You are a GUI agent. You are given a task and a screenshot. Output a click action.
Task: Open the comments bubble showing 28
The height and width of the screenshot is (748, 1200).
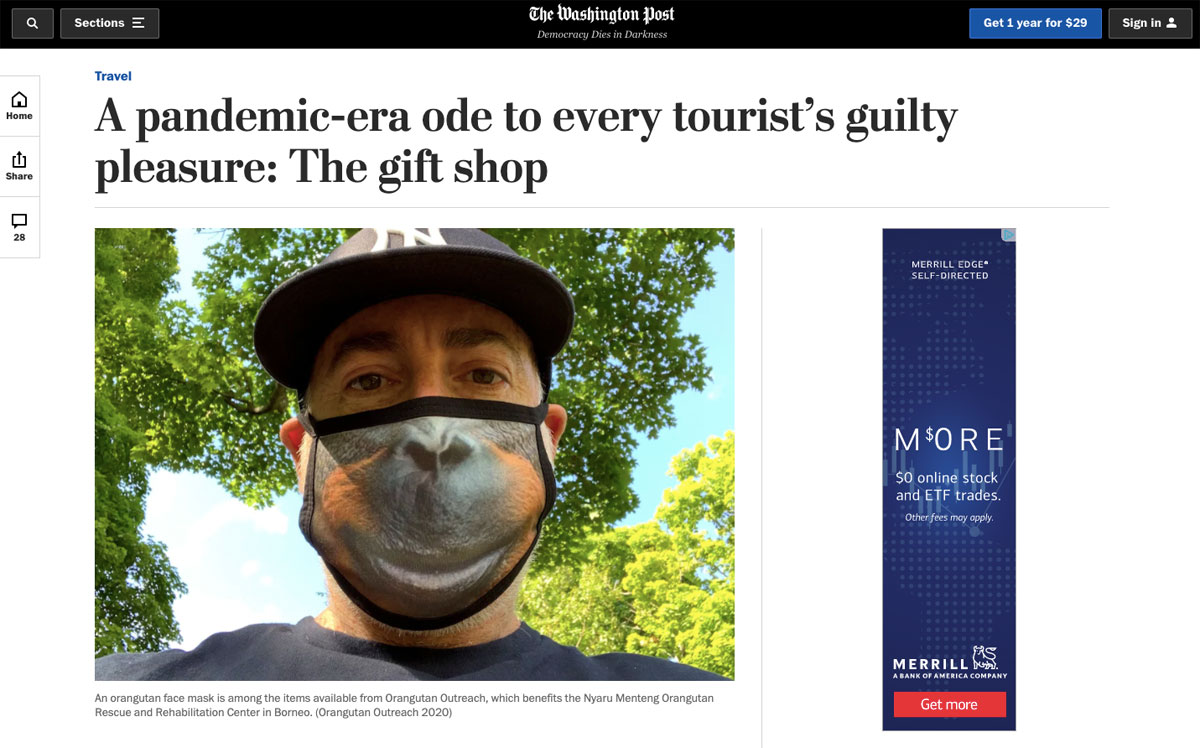pyautogui.click(x=19, y=228)
